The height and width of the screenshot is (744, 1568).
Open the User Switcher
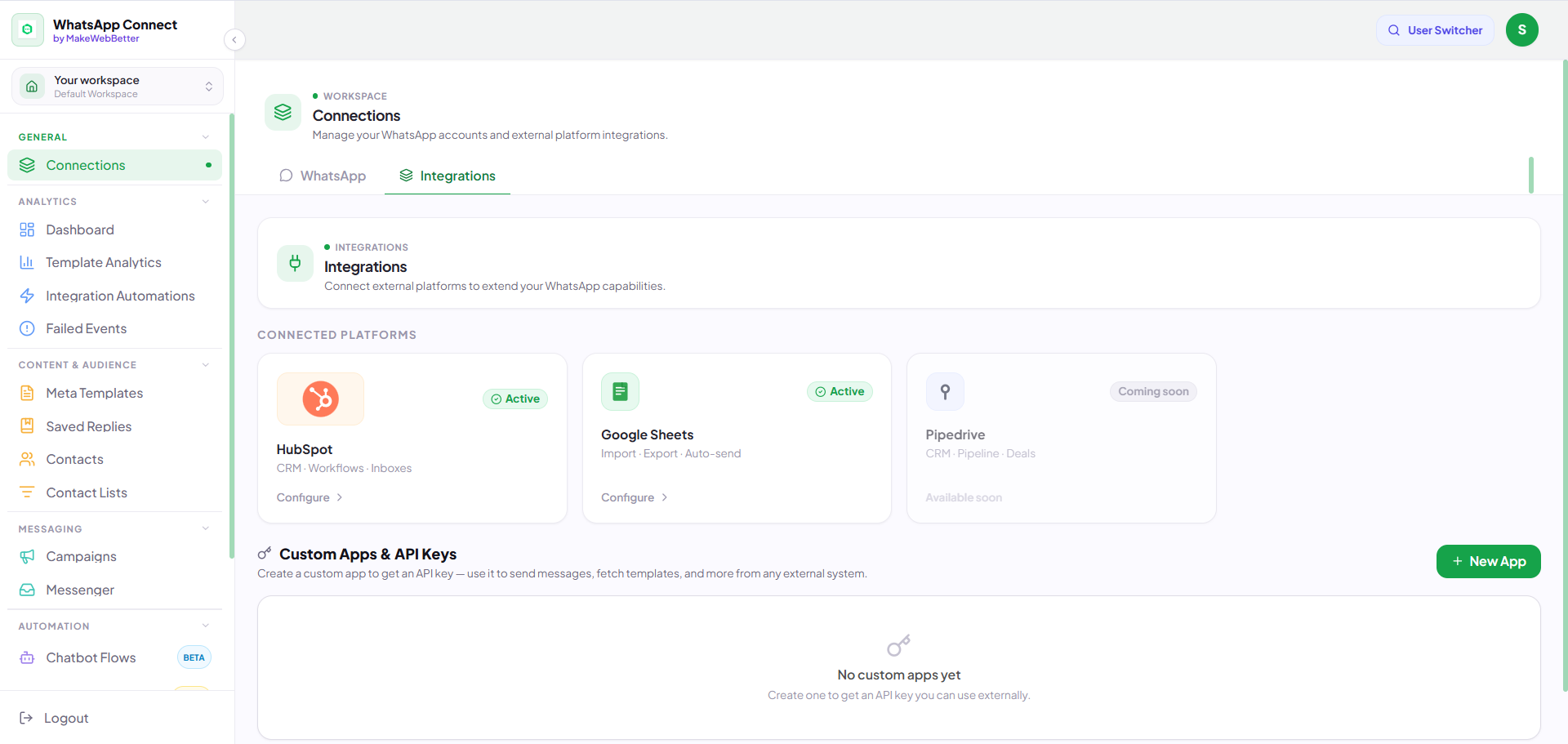click(x=1435, y=30)
